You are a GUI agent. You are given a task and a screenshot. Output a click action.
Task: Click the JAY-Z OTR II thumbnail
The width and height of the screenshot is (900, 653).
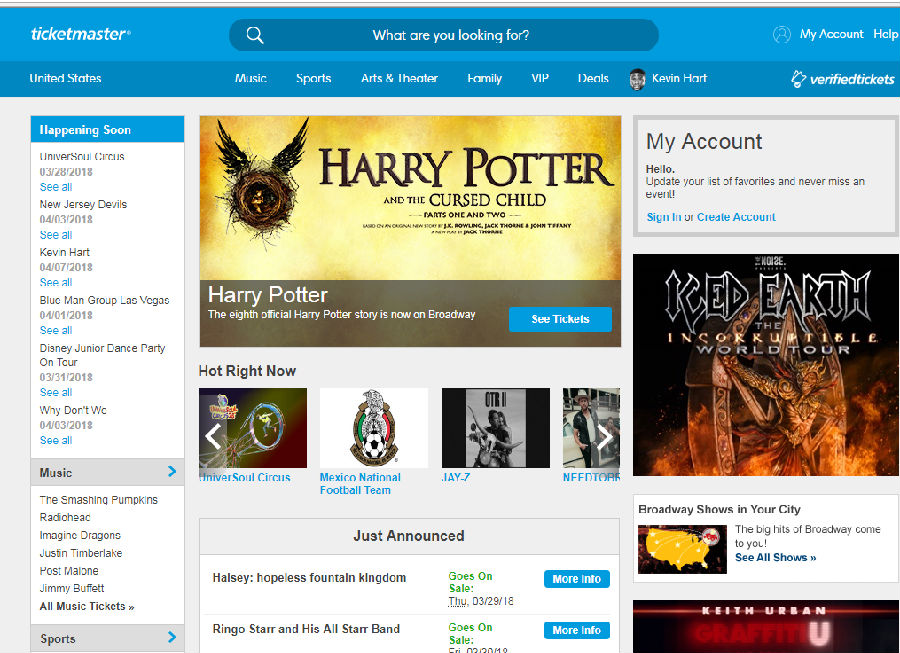(496, 428)
